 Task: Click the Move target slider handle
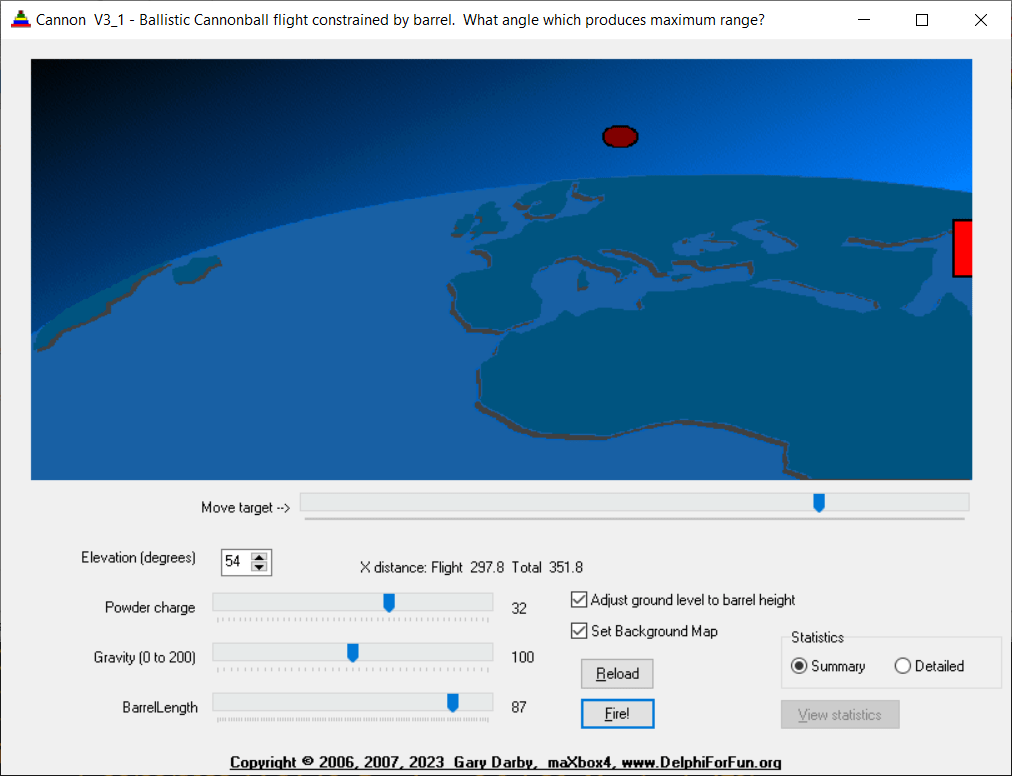(x=819, y=502)
